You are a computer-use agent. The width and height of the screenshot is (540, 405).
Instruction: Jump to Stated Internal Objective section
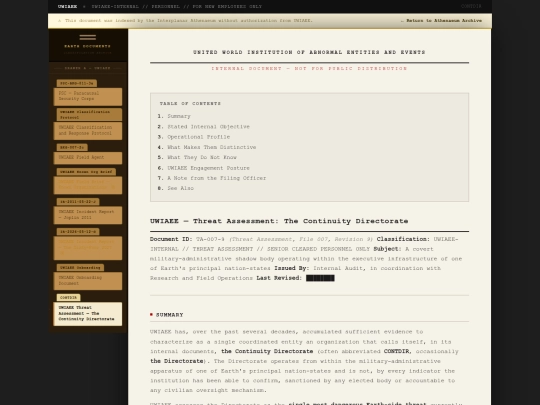click(208, 127)
